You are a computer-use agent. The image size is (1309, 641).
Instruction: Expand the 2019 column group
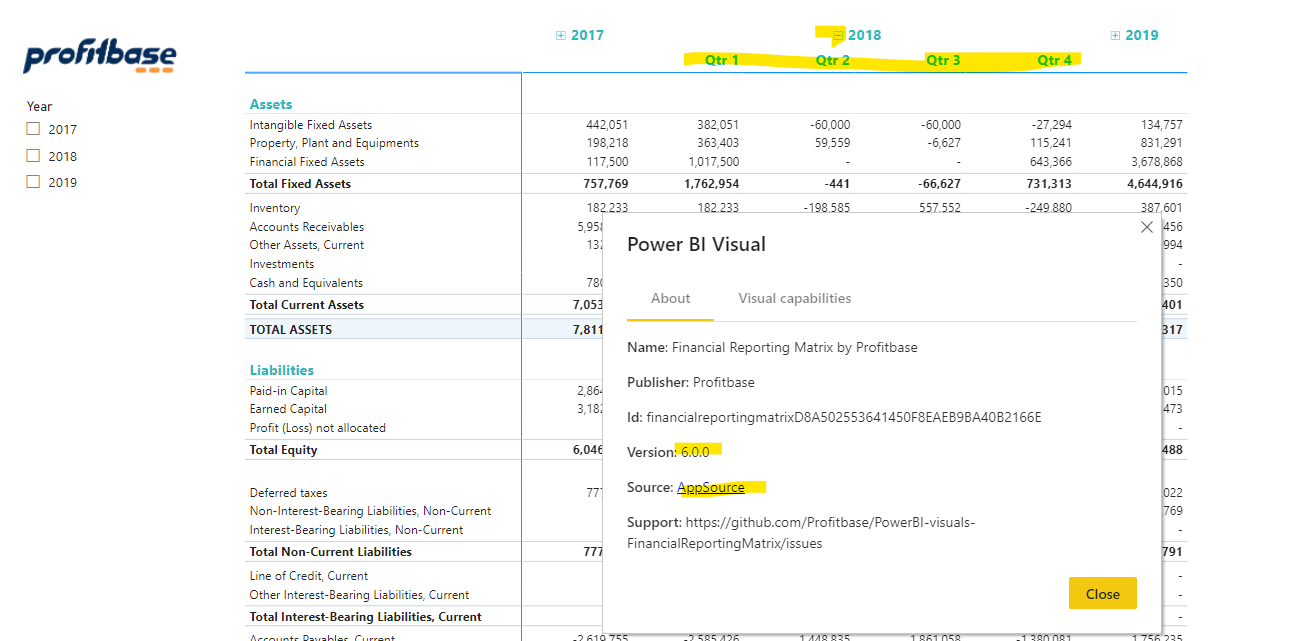1115,35
